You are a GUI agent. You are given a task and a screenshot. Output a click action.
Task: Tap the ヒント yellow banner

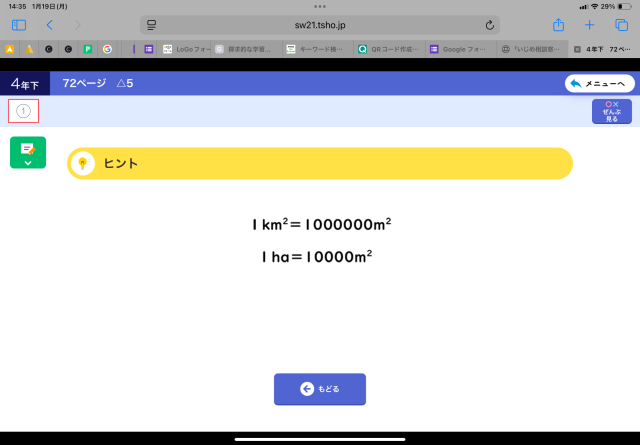point(320,163)
